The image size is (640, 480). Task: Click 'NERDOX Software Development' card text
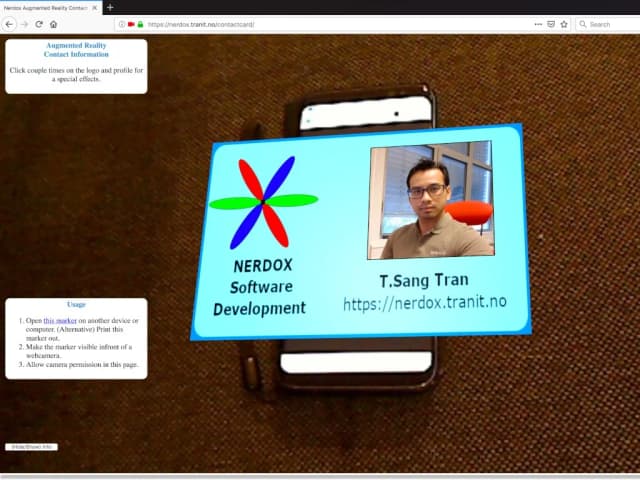pyautogui.click(x=260, y=287)
